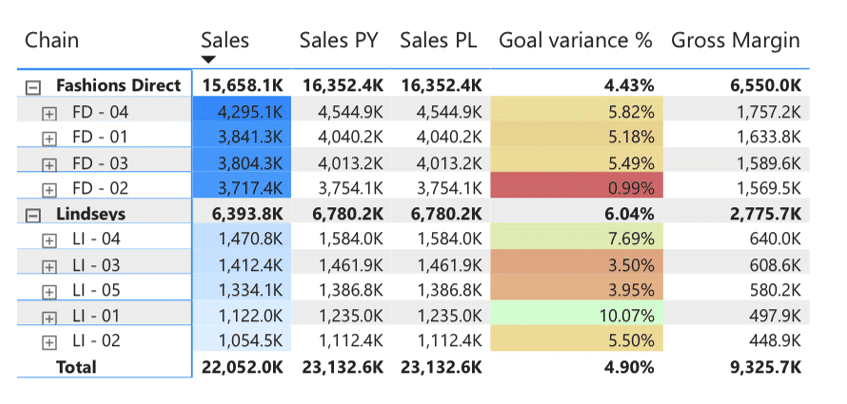Select the green 10.07% goal variance cell

point(578,317)
